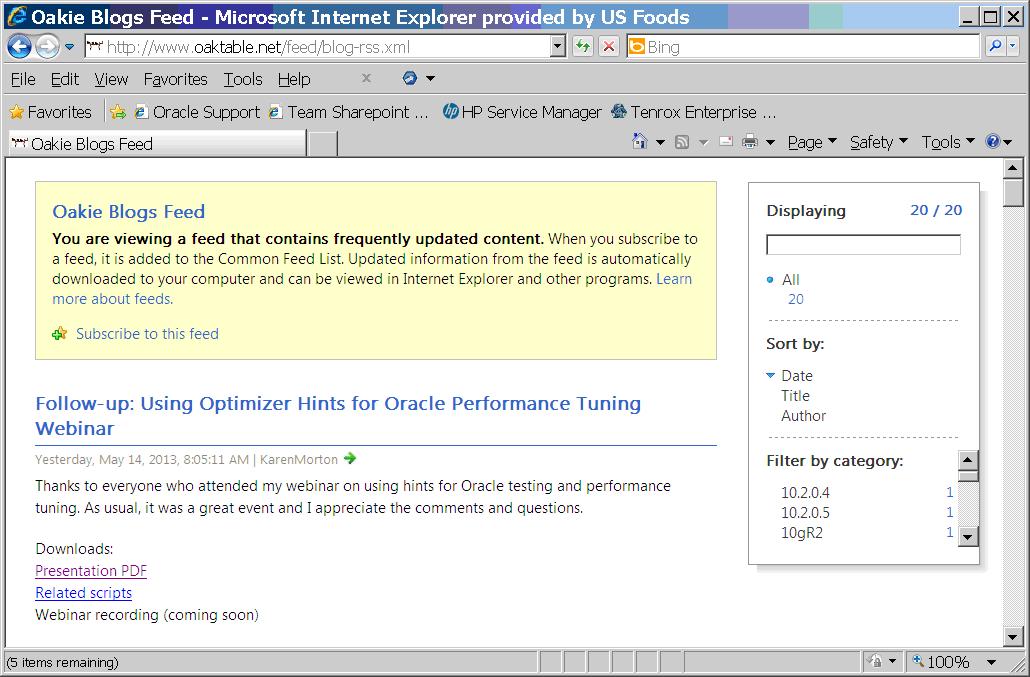This screenshot has width=1030, height=677.
Task: Close the toolbar with the small gray x
Action: point(367,78)
